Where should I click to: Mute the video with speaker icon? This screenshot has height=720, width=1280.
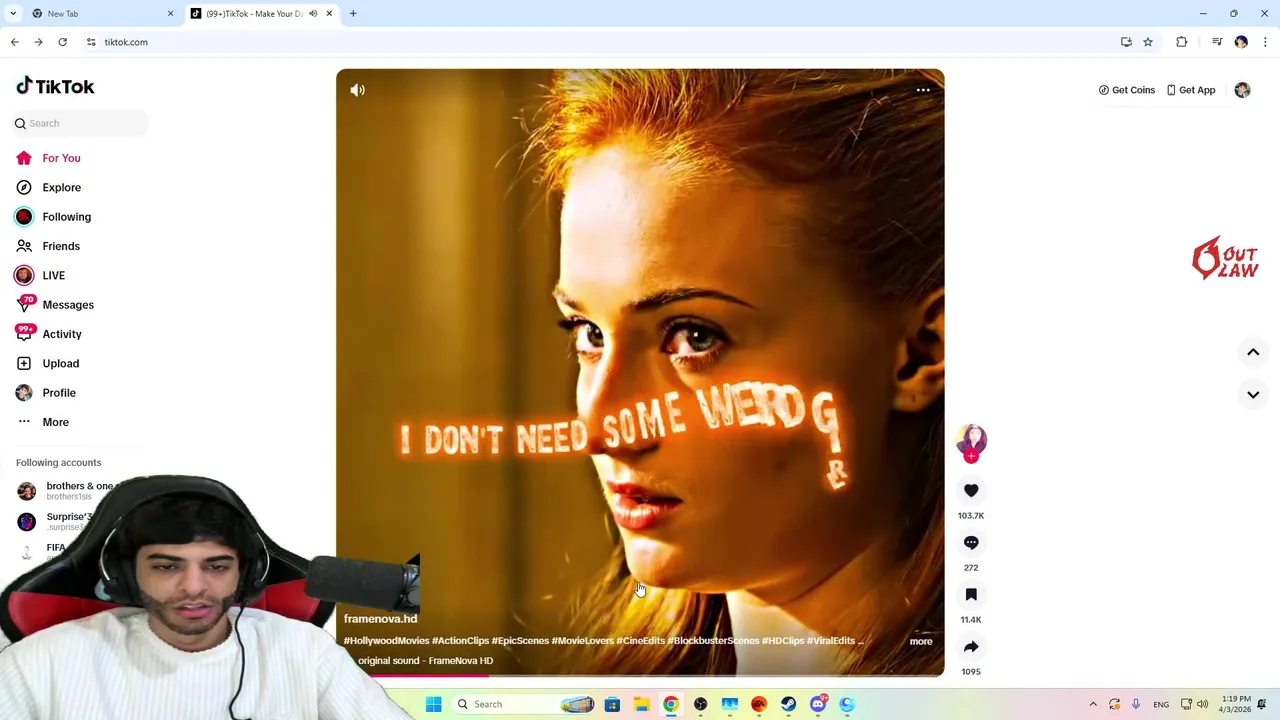coord(357,90)
